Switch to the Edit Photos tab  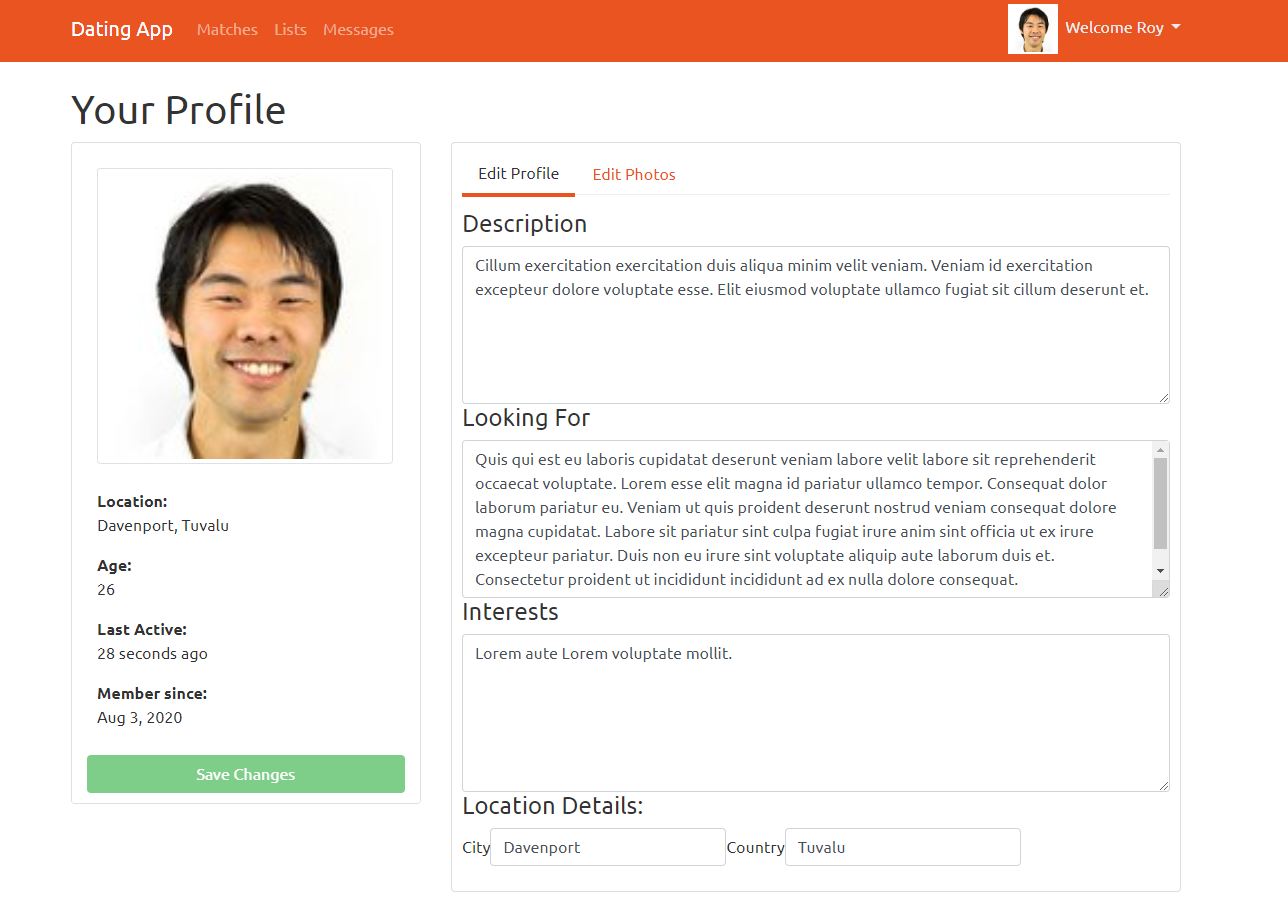(x=634, y=174)
